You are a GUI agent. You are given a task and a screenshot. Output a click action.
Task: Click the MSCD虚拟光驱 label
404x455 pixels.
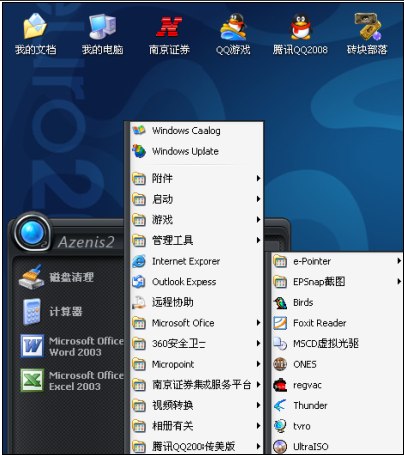coord(326,344)
